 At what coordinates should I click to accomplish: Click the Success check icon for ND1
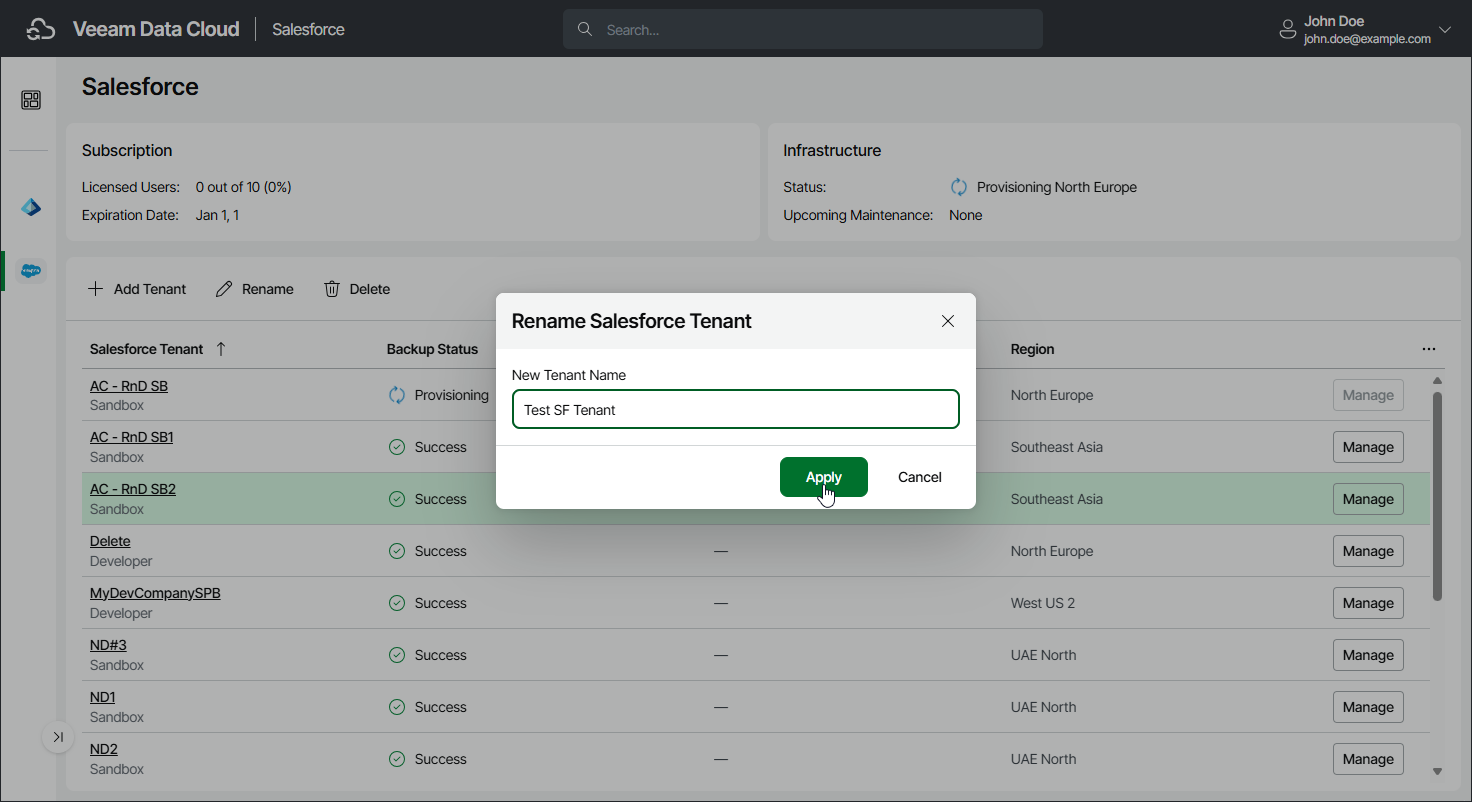point(397,707)
